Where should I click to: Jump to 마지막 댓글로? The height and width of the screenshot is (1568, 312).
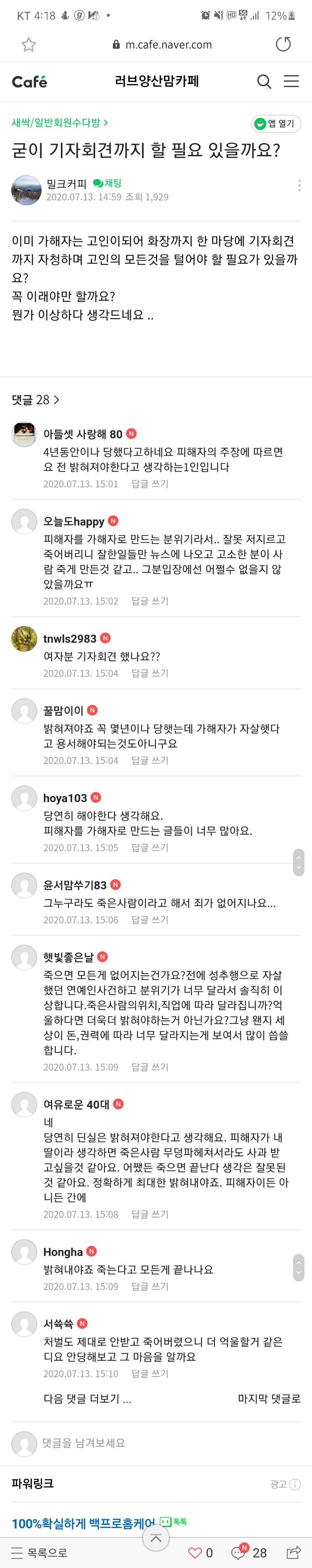269,1399
